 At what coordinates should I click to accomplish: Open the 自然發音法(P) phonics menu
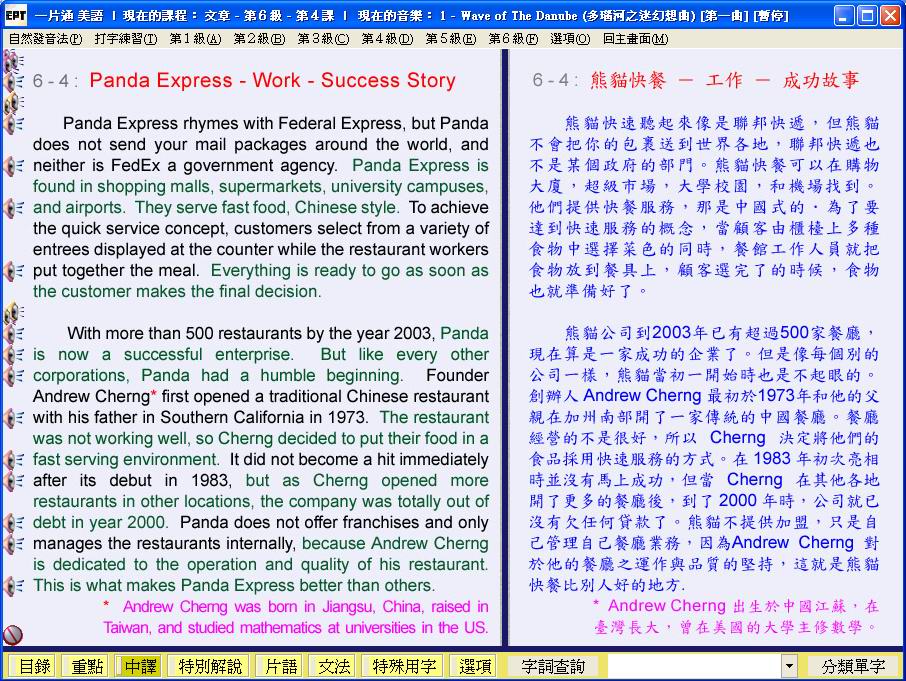(x=45, y=38)
